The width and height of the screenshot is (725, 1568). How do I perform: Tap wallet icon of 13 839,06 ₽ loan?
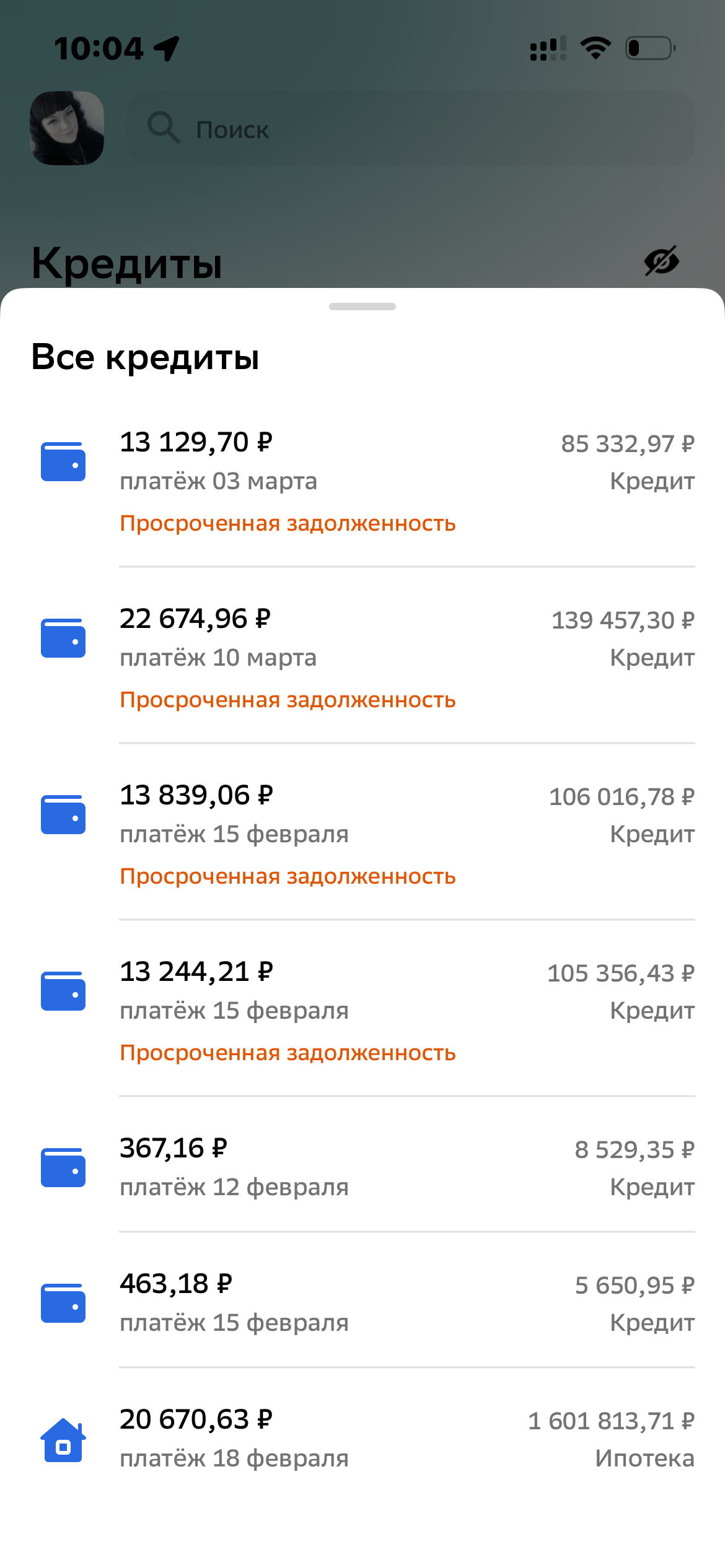point(63,815)
